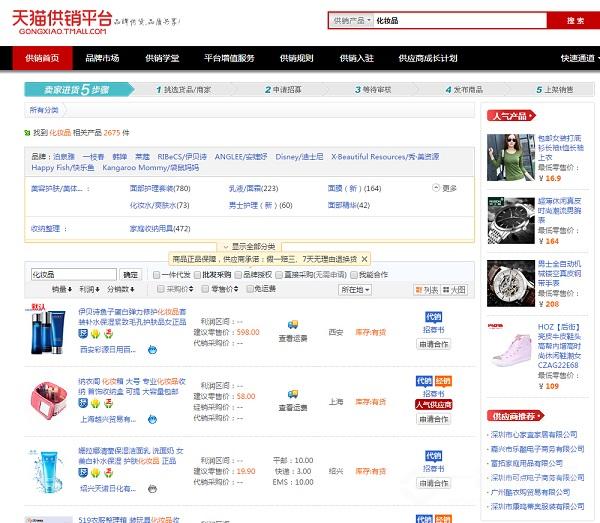Image resolution: width=600 pixels, height=523 pixels.
Task: Enable the 一件代发 checkbox
Action: coord(156,275)
